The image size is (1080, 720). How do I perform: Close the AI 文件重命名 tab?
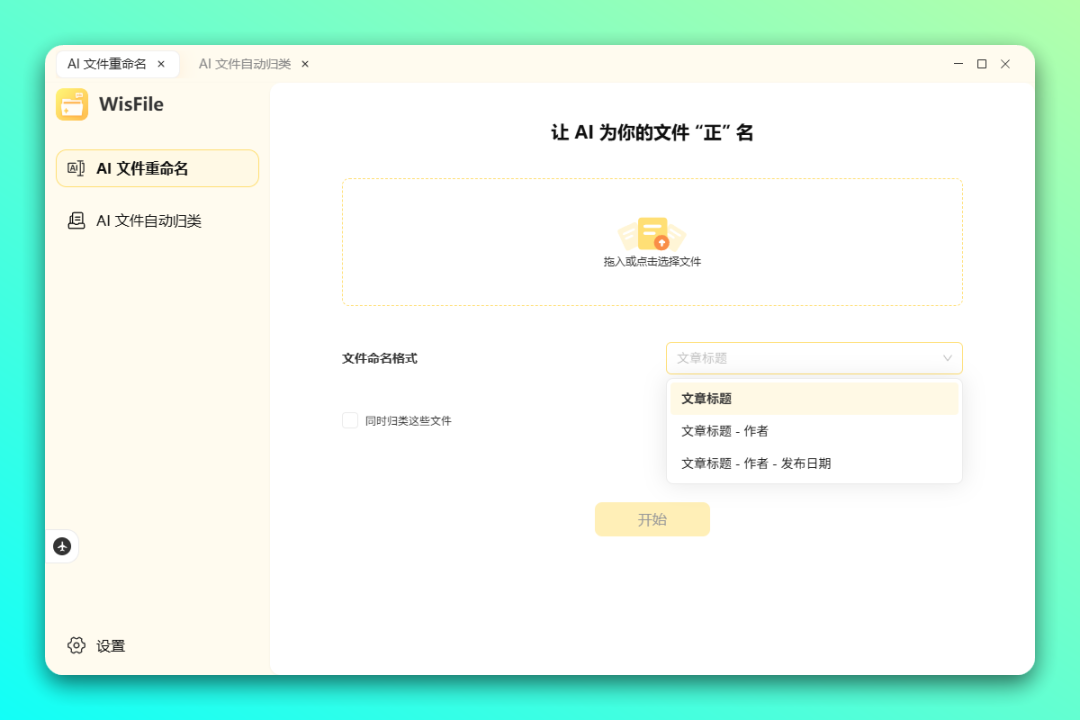click(161, 64)
